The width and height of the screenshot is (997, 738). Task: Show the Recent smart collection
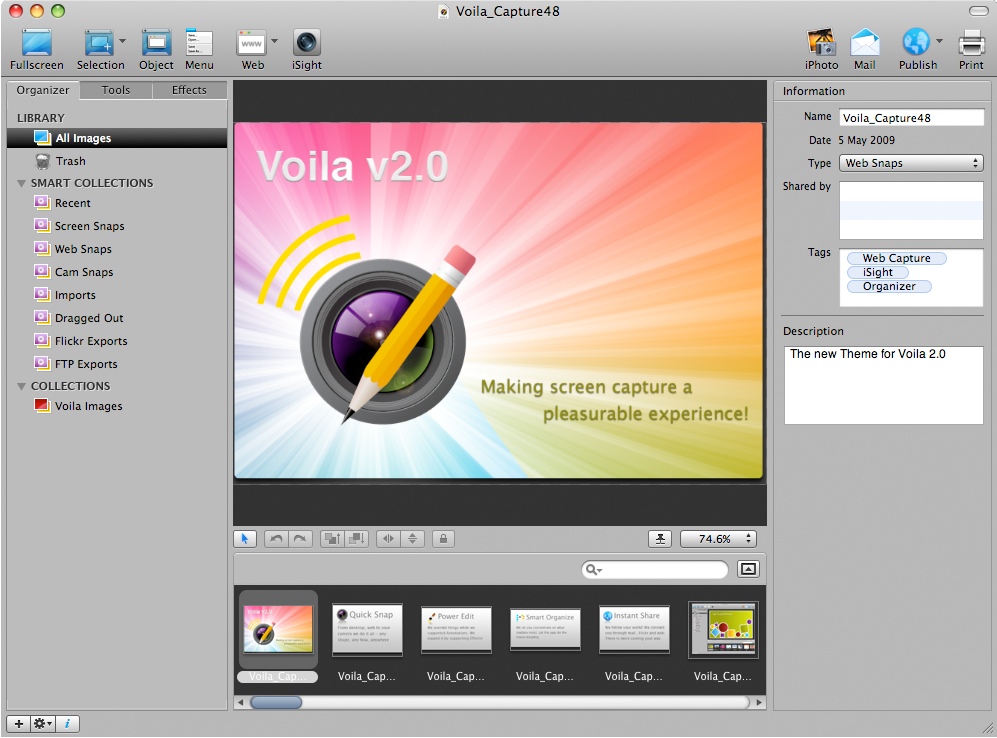click(117, 203)
